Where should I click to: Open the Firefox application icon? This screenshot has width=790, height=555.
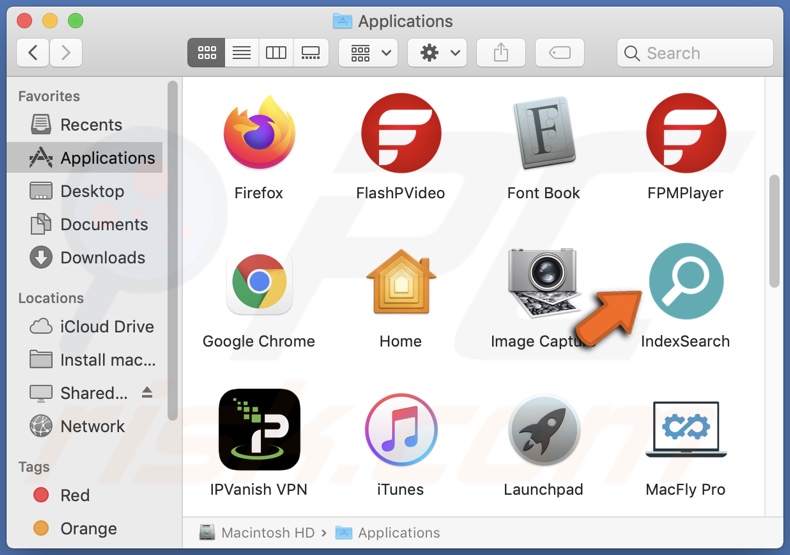pos(259,135)
